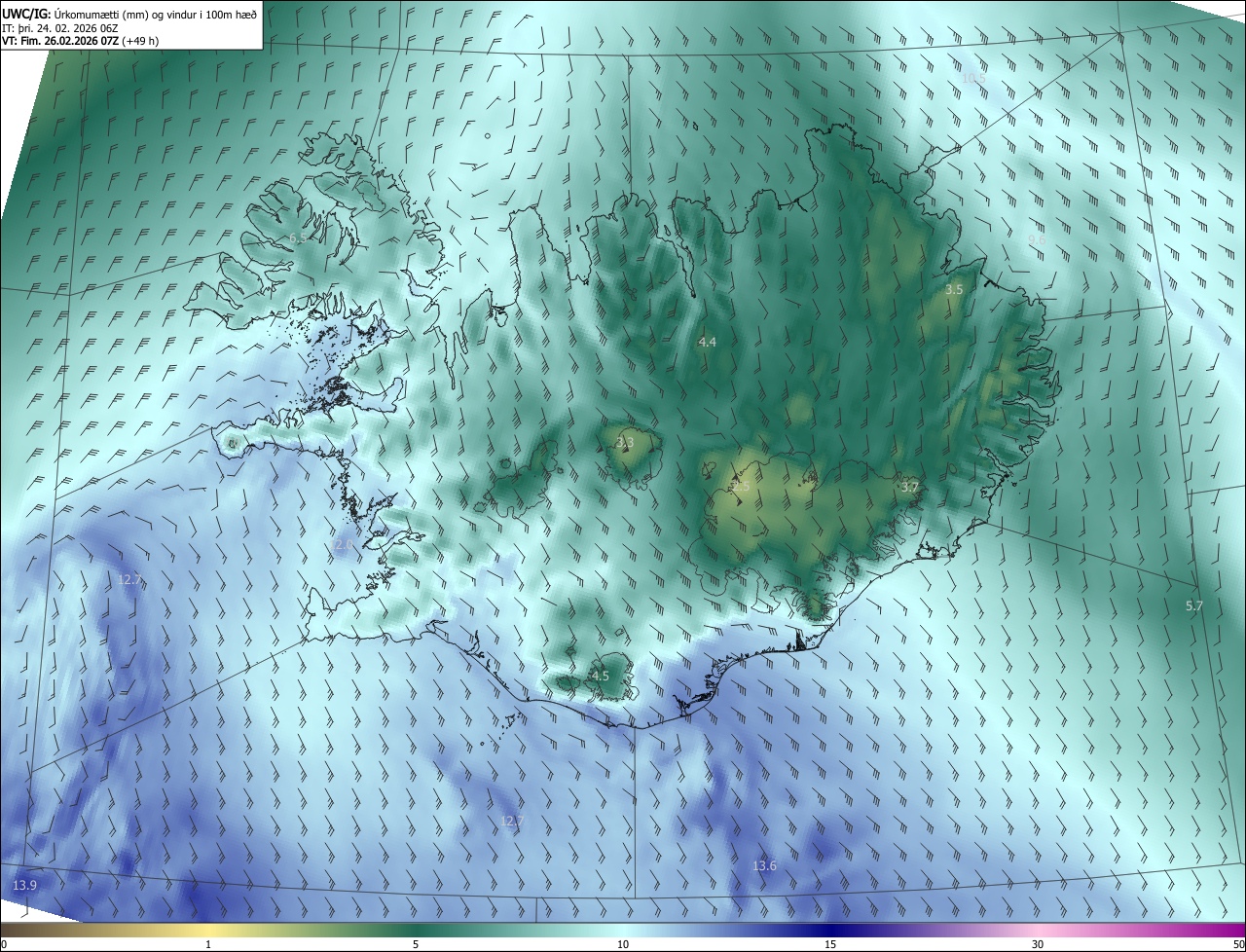Click the 6.5 value on the Westfjords
Viewport: 1246px width, 952px height.
(298, 238)
